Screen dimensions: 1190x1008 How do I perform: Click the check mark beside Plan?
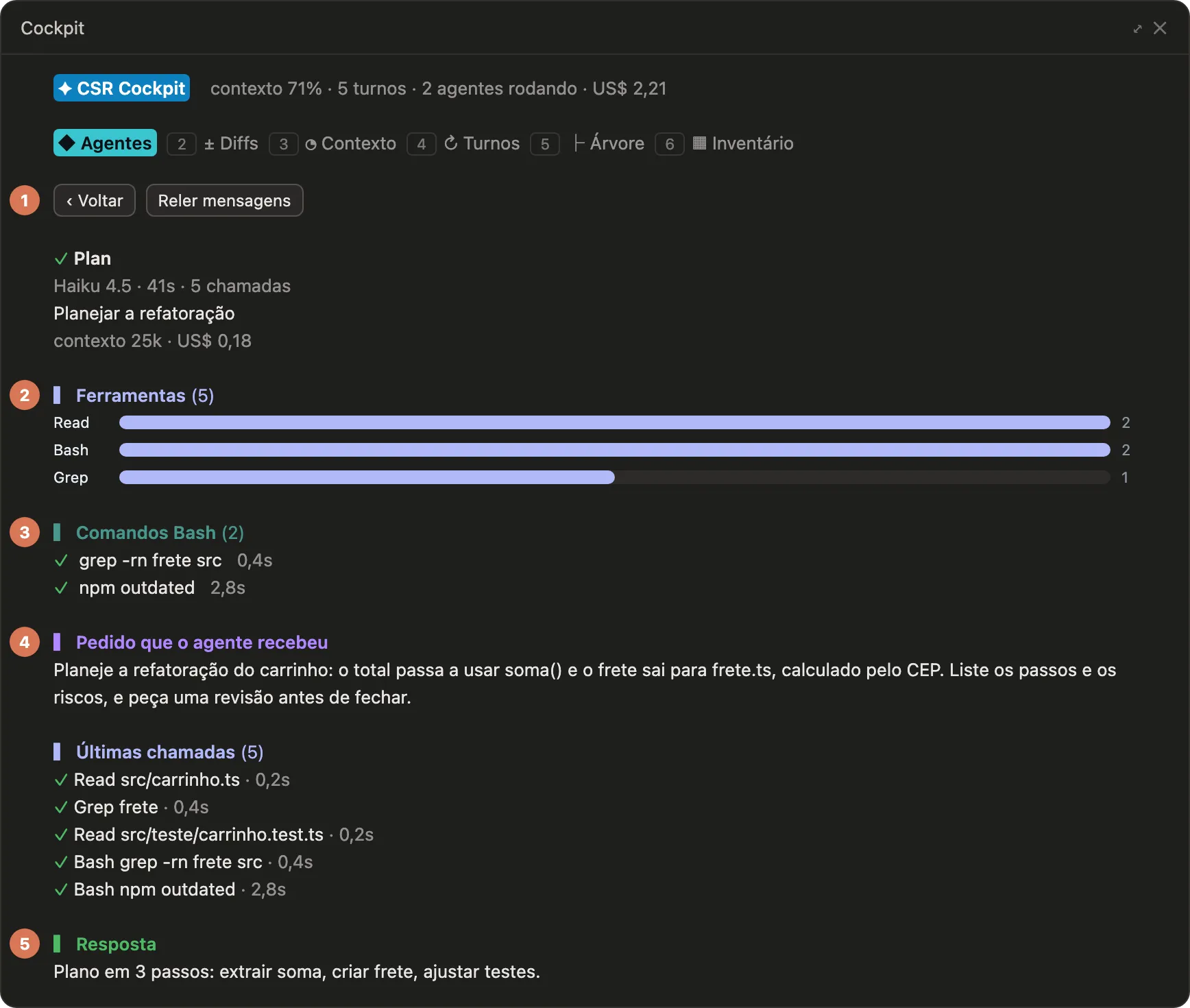coord(61,259)
